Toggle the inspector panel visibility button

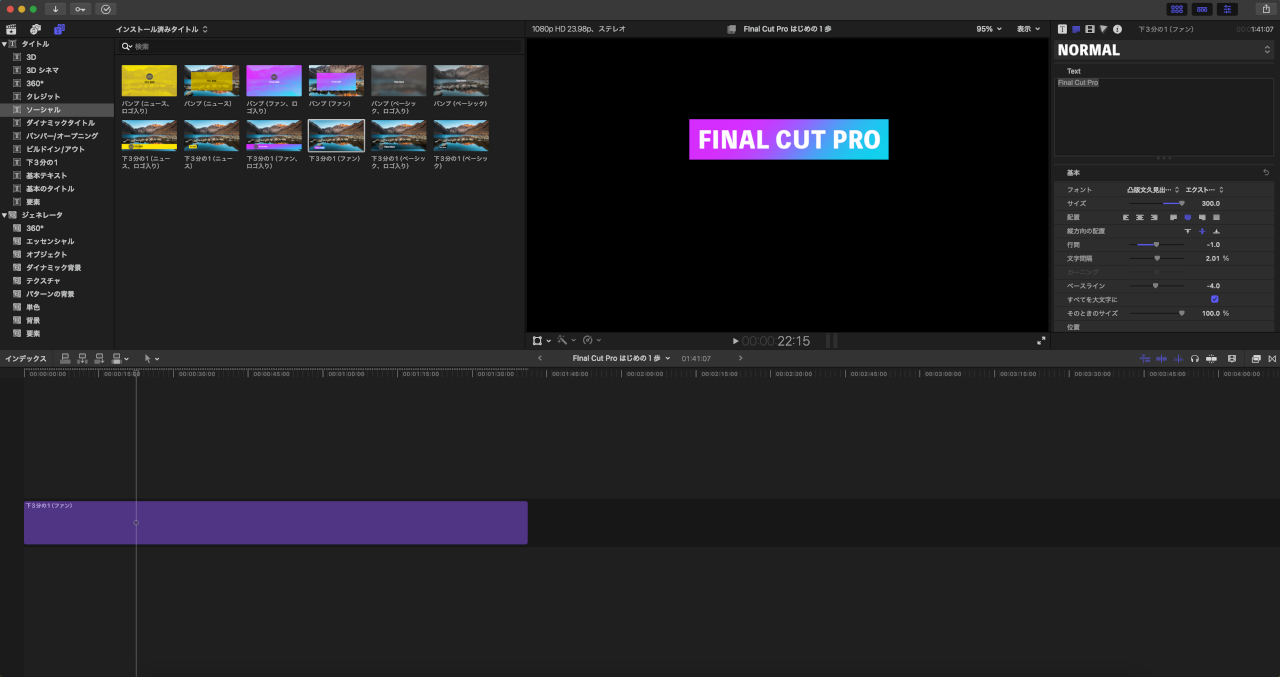(x=1227, y=9)
